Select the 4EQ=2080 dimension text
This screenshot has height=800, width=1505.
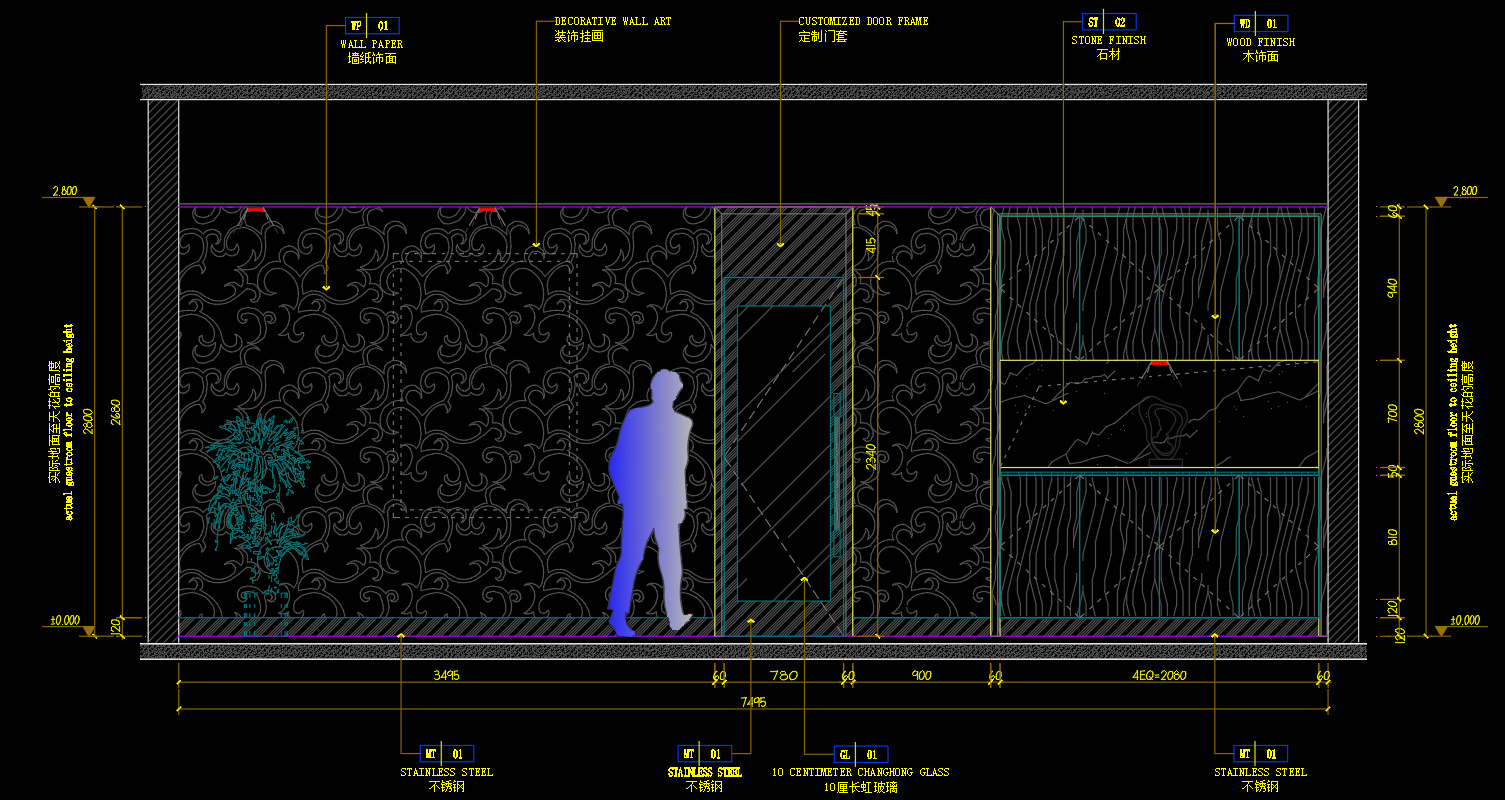pos(1158,675)
